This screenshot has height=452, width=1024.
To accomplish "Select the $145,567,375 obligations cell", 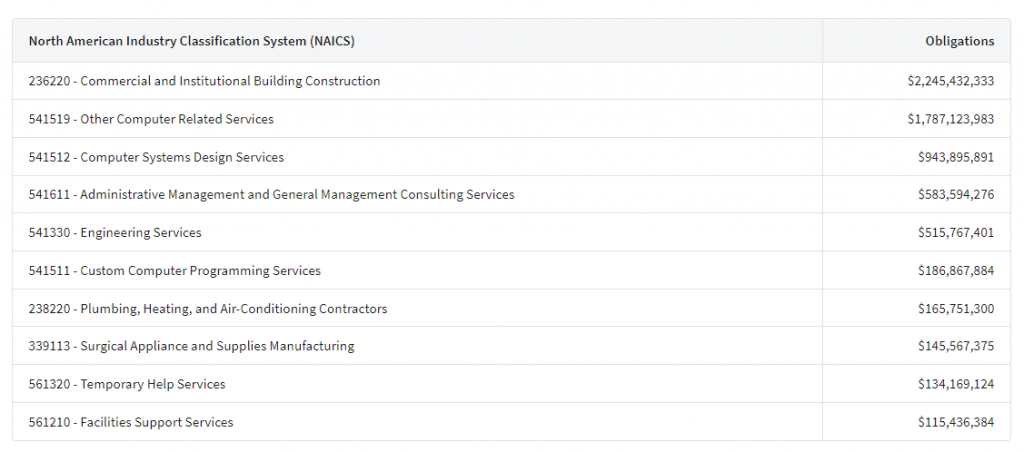I will [955, 346].
